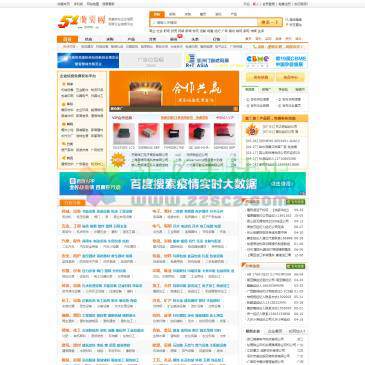Click the sun-shaped badge icon in right news panel

(x=252, y=130)
